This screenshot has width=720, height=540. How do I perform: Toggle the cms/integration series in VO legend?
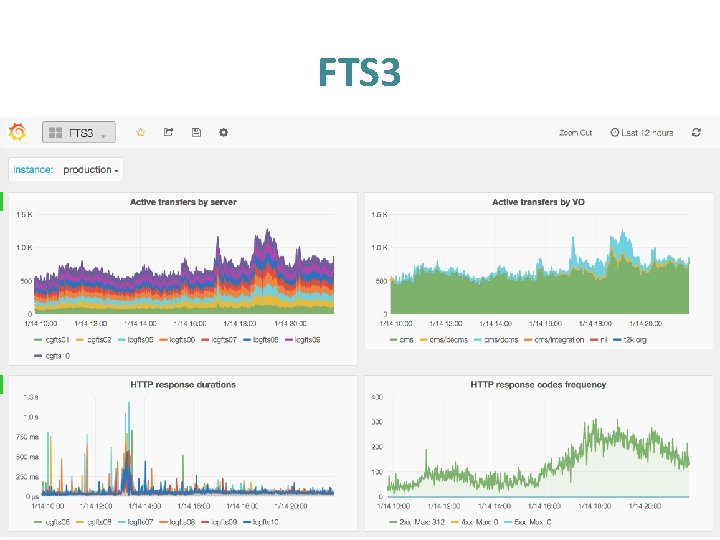[x=554, y=340]
